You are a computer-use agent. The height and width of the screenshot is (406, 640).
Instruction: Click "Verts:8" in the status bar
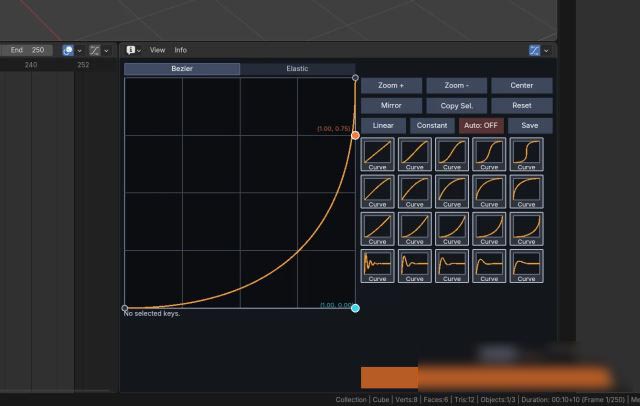pos(406,399)
